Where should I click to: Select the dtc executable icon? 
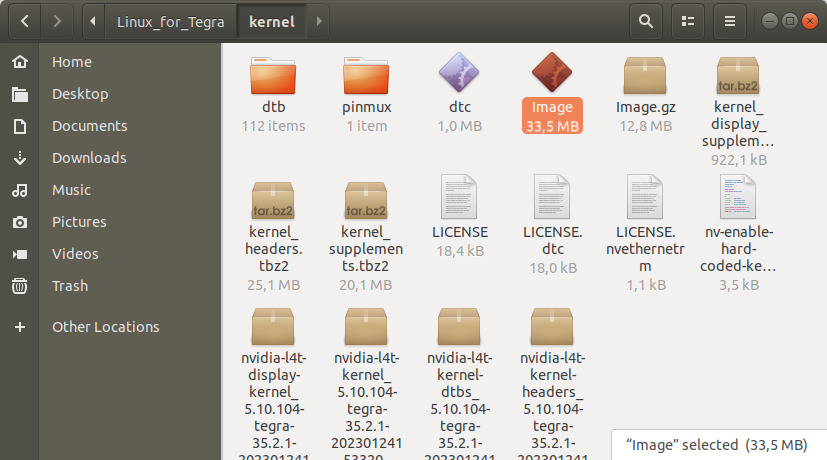click(x=459, y=72)
